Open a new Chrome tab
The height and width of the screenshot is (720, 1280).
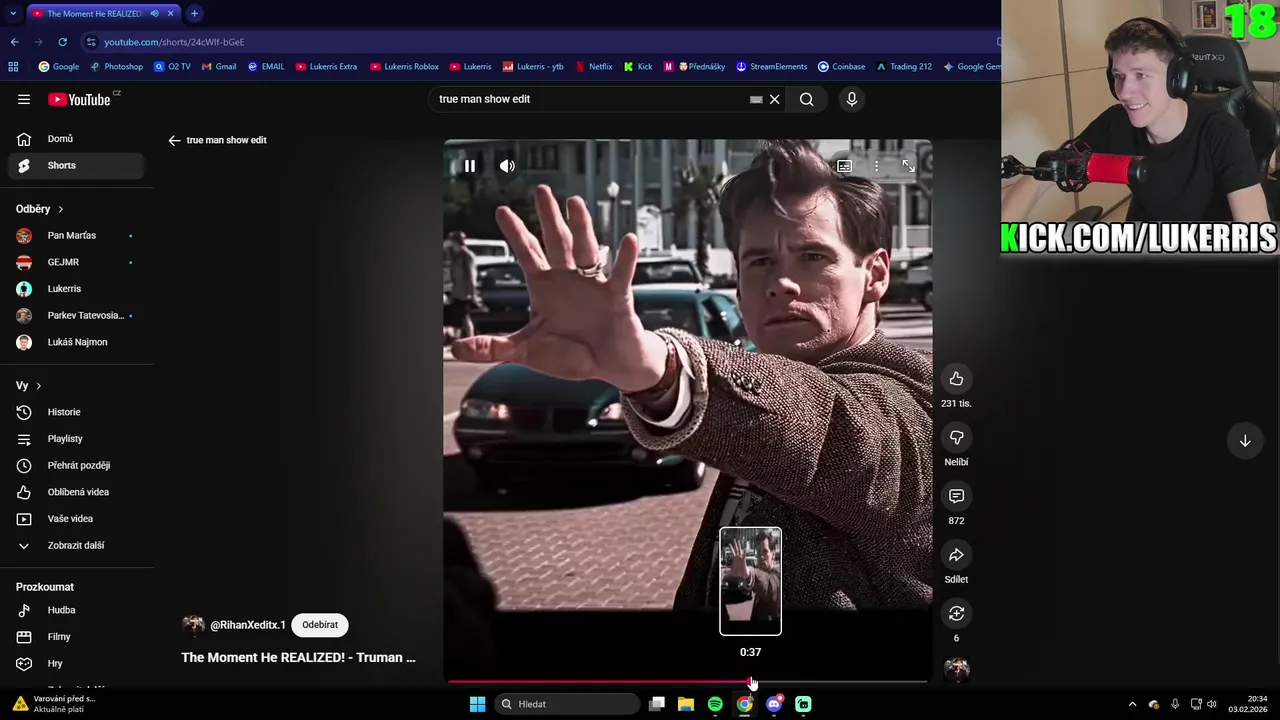(x=194, y=14)
